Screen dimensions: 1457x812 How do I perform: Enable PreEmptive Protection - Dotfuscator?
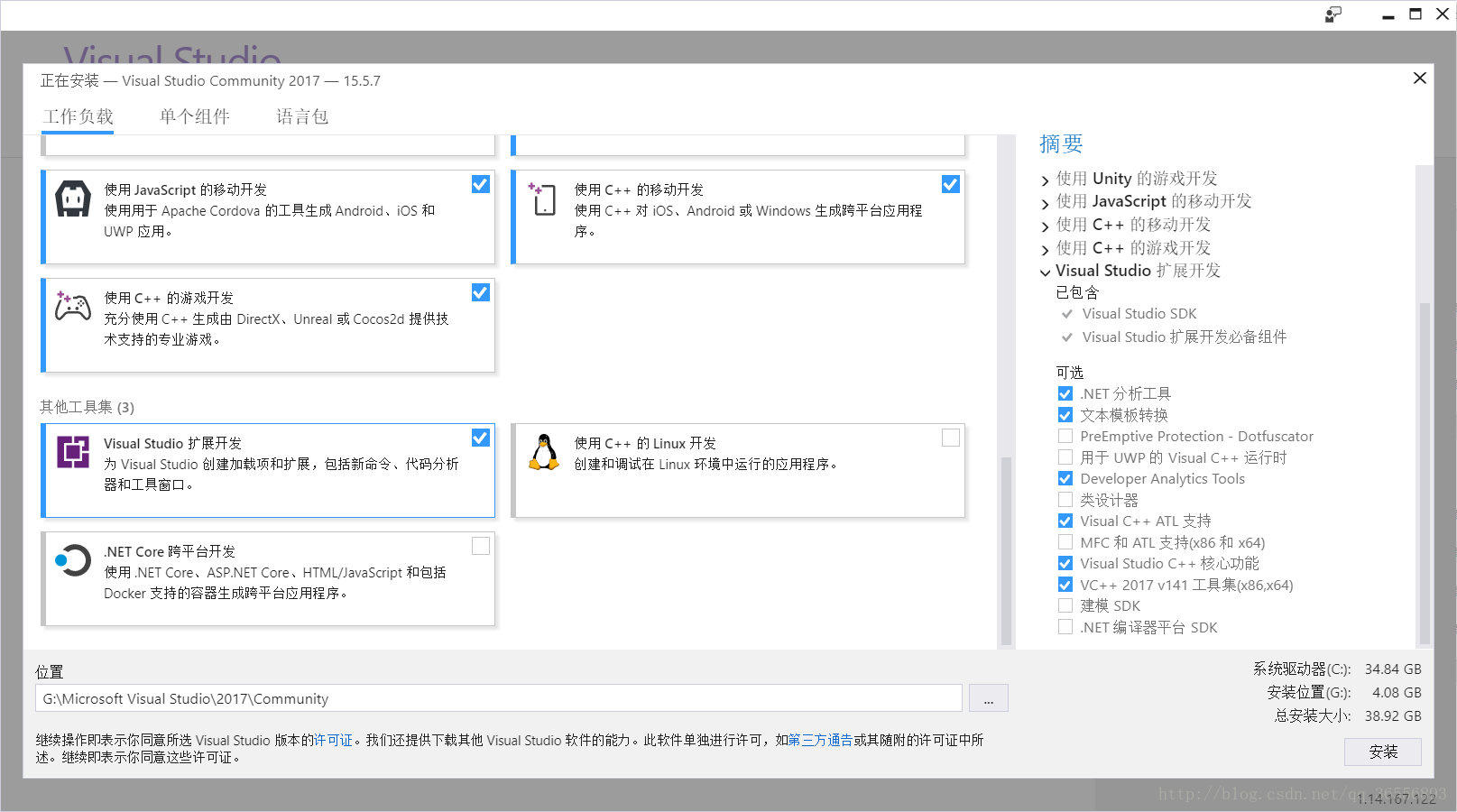click(x=1065, y=436)
